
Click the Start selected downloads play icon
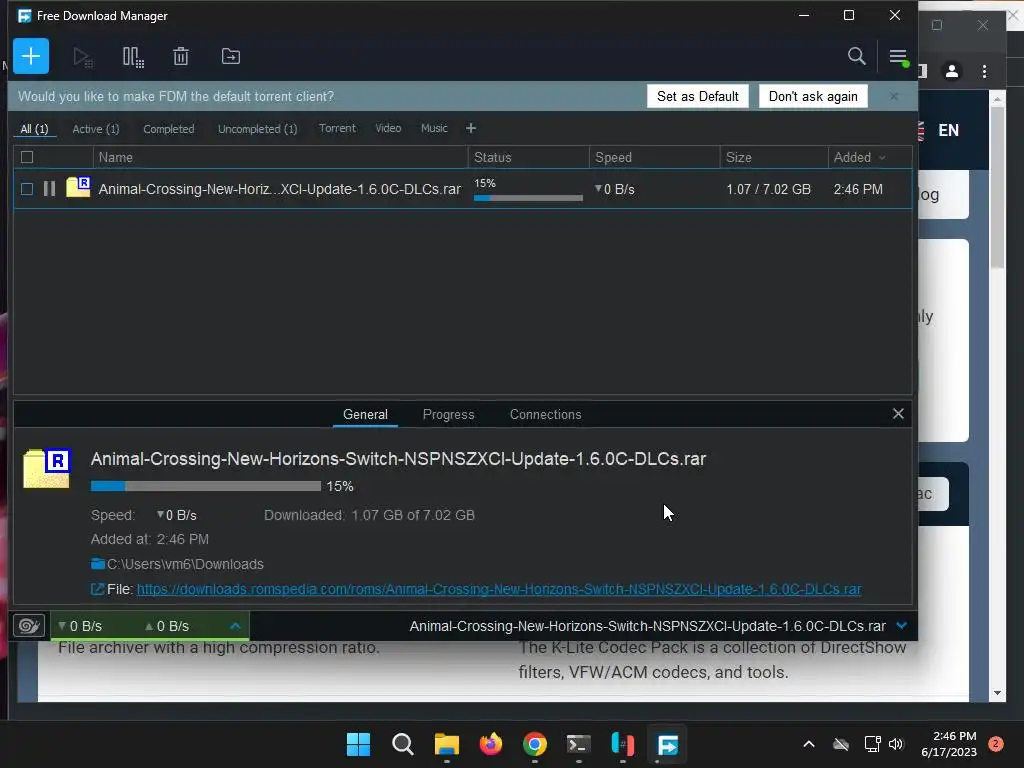tap(82, 57)
